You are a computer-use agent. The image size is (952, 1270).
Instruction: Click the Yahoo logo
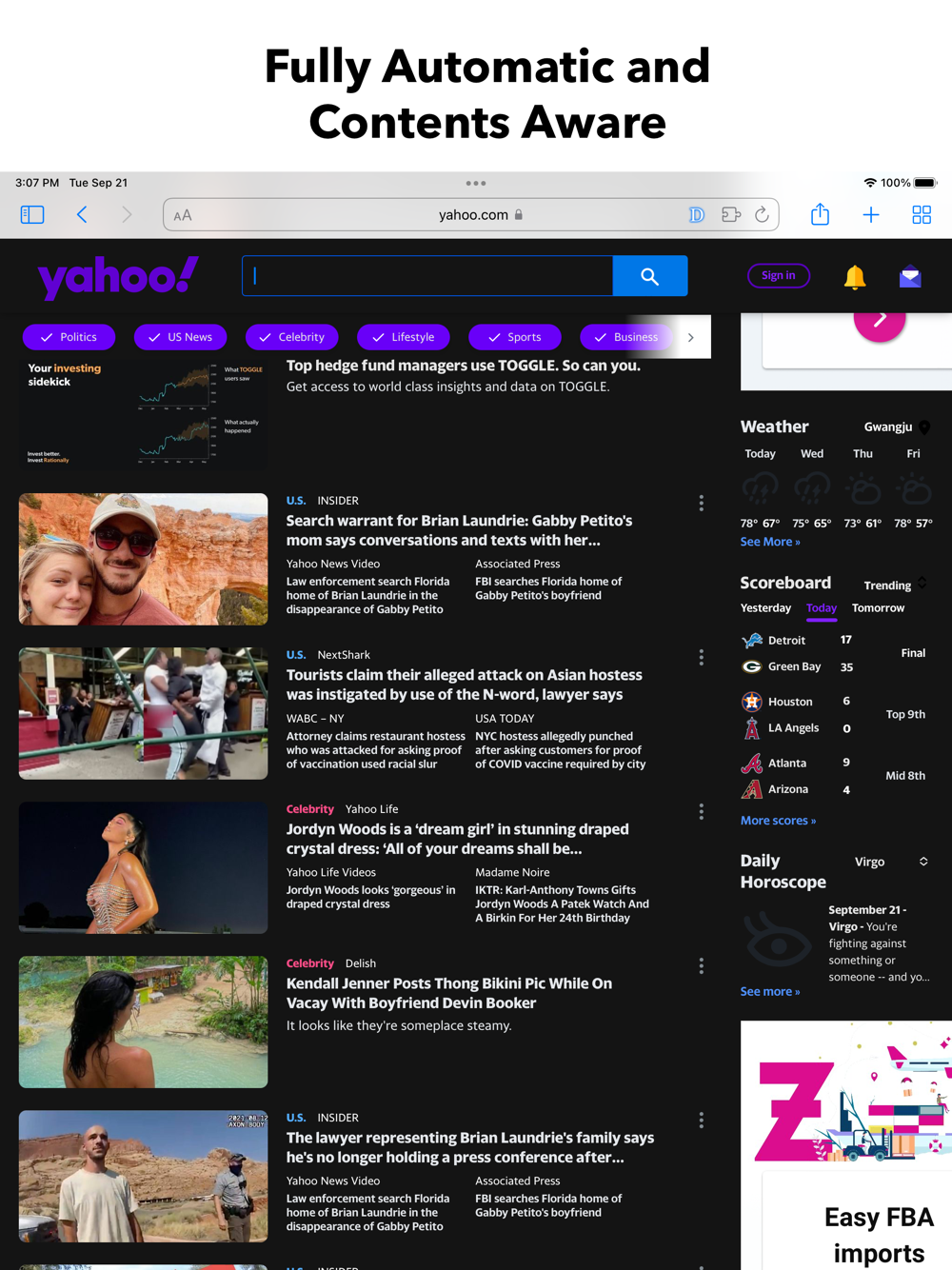coord(118,277)
